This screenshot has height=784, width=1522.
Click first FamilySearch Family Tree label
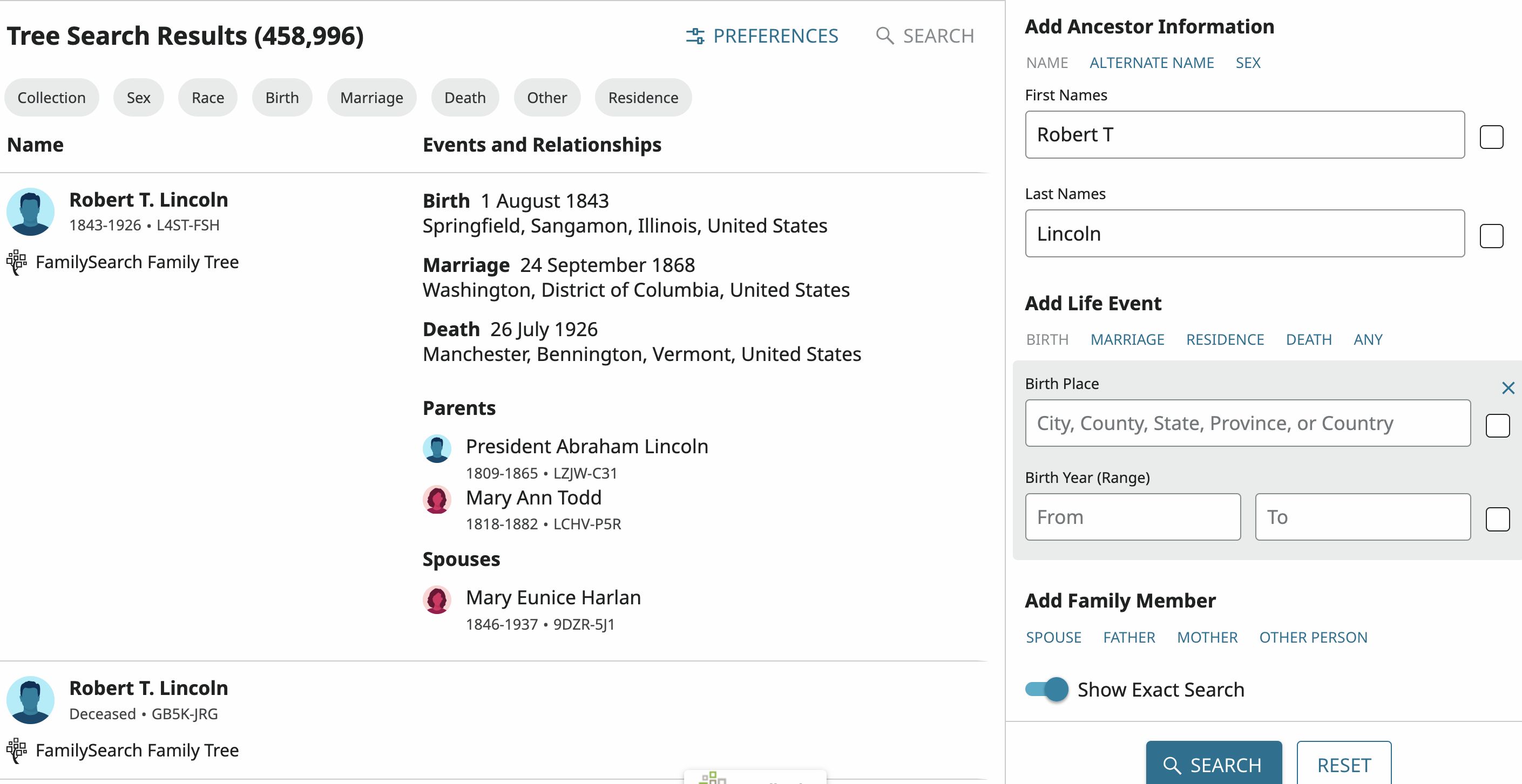pyautogui.click(x=137, y=262)
